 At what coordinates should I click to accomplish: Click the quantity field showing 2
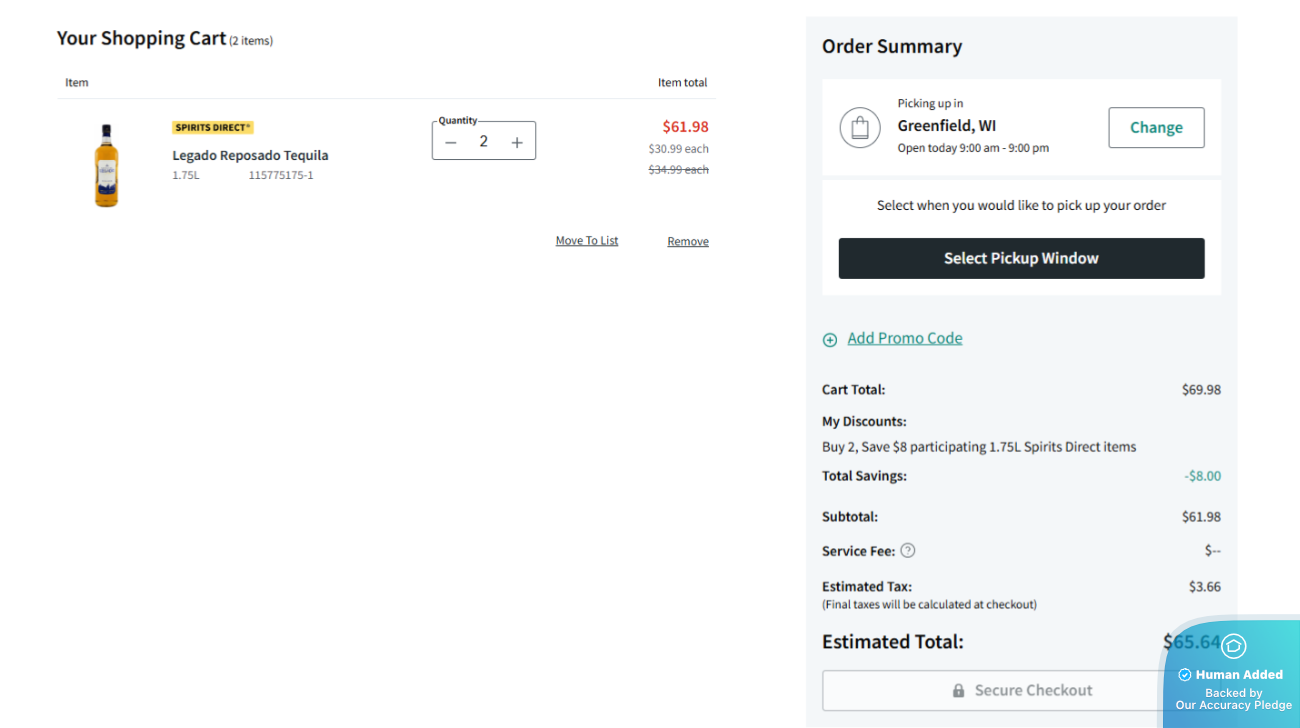[483, 142]
